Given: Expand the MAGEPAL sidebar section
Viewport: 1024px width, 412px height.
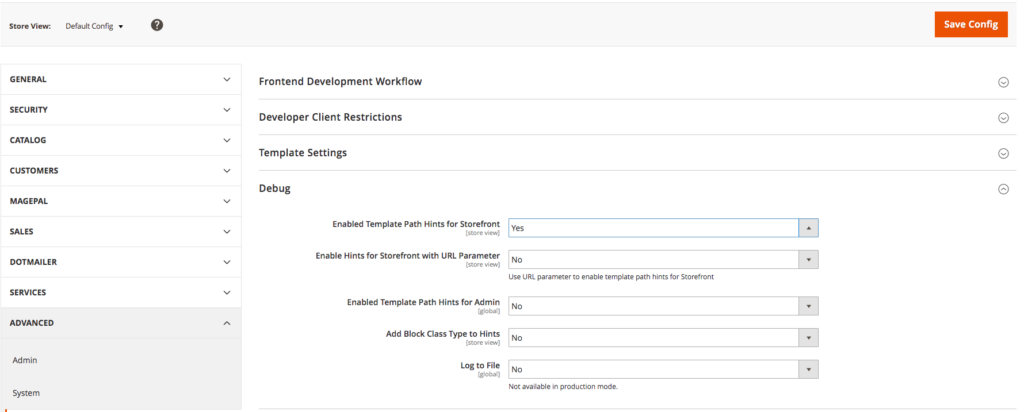Looking at the screenshot, I should coord(121,201).
